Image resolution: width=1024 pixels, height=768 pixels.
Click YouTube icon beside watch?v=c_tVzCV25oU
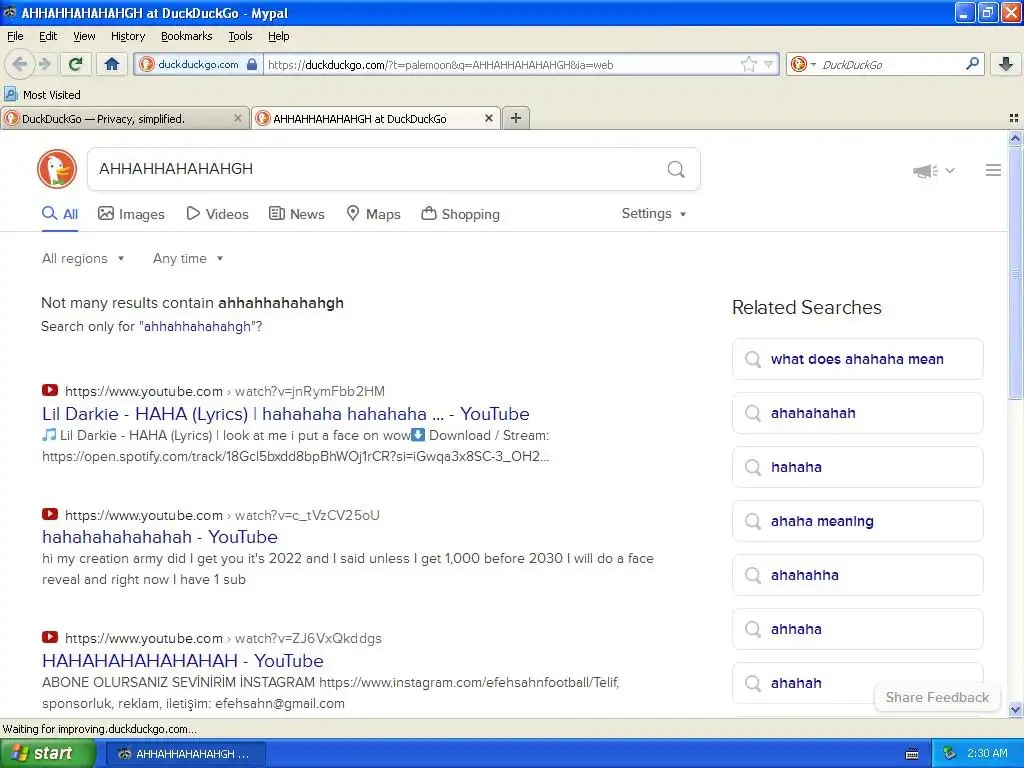click(x=50, y=514)
